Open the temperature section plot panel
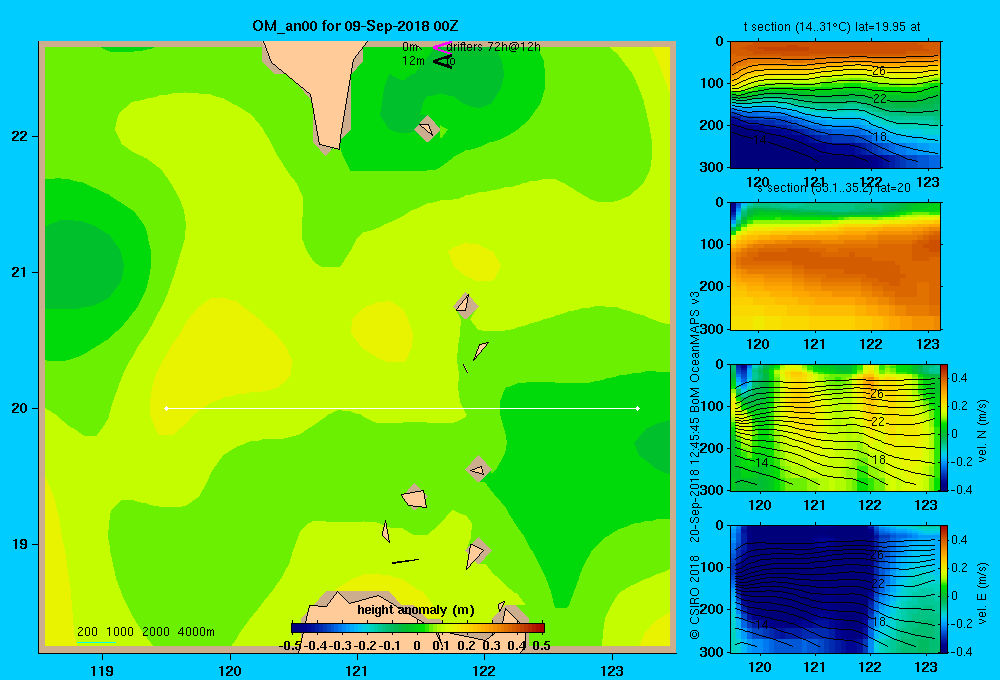Viewport: 1000px width, 680px height. coord(835,104)
